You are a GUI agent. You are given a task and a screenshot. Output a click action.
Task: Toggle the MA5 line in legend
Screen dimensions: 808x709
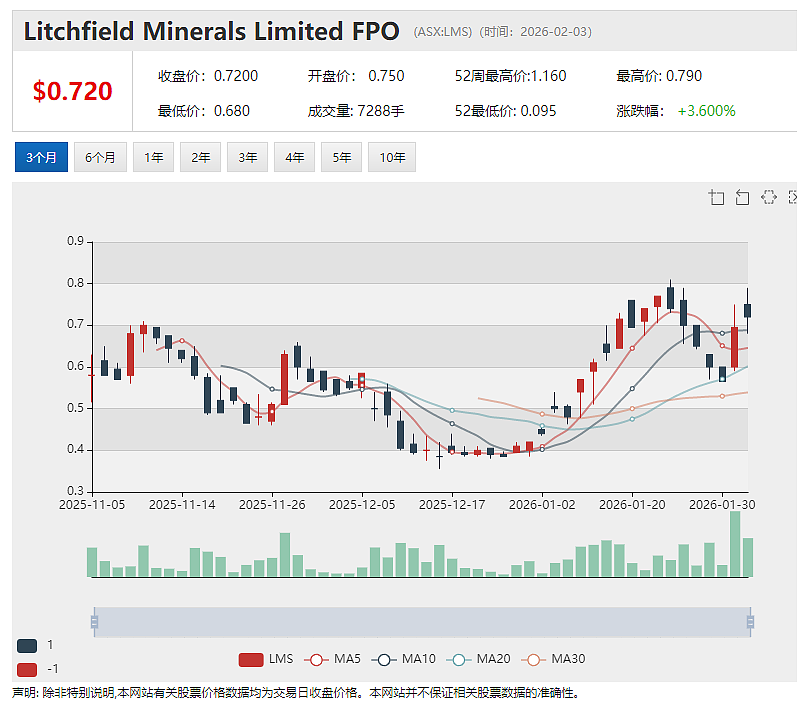tap(332, 660)
